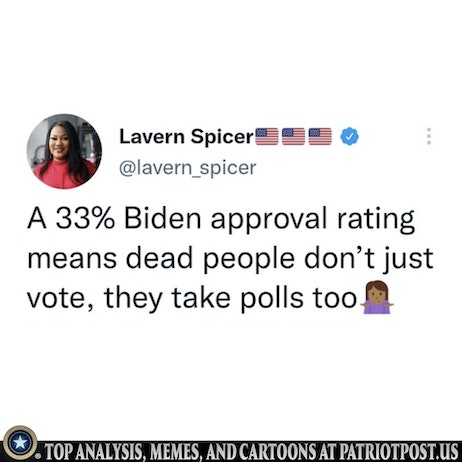462x462 pixels.
Task: Open Lavern Spicer's profile picture
Action: [x=64, y=151]
